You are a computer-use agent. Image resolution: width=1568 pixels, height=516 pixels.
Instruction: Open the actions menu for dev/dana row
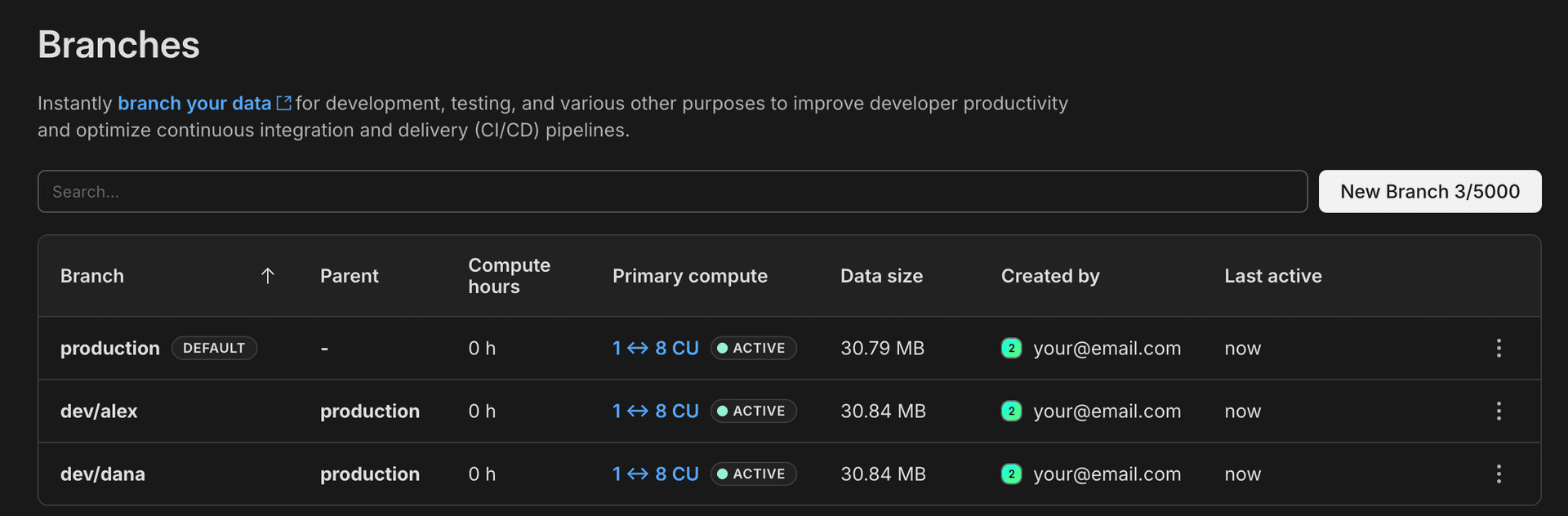(x=1498, y=474)
